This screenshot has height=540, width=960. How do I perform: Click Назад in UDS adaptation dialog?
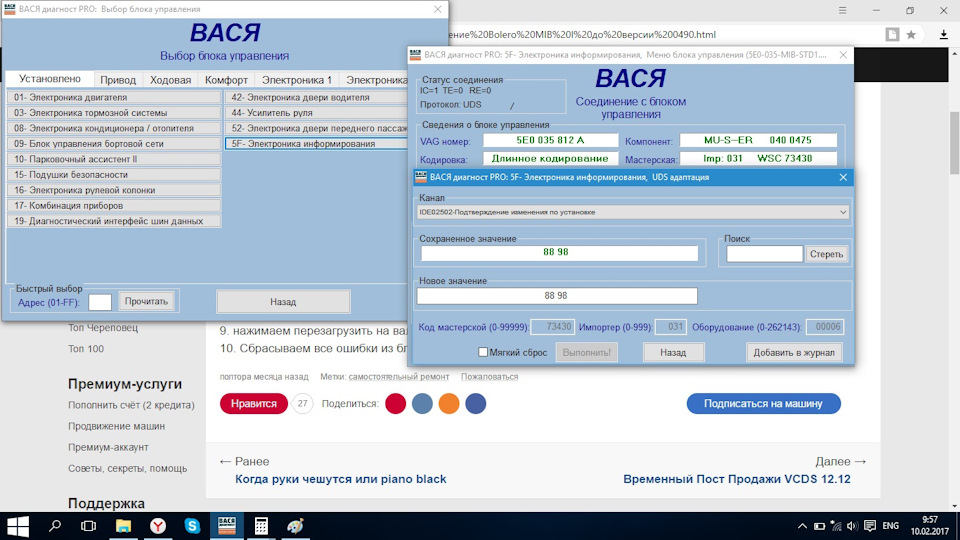673,353
